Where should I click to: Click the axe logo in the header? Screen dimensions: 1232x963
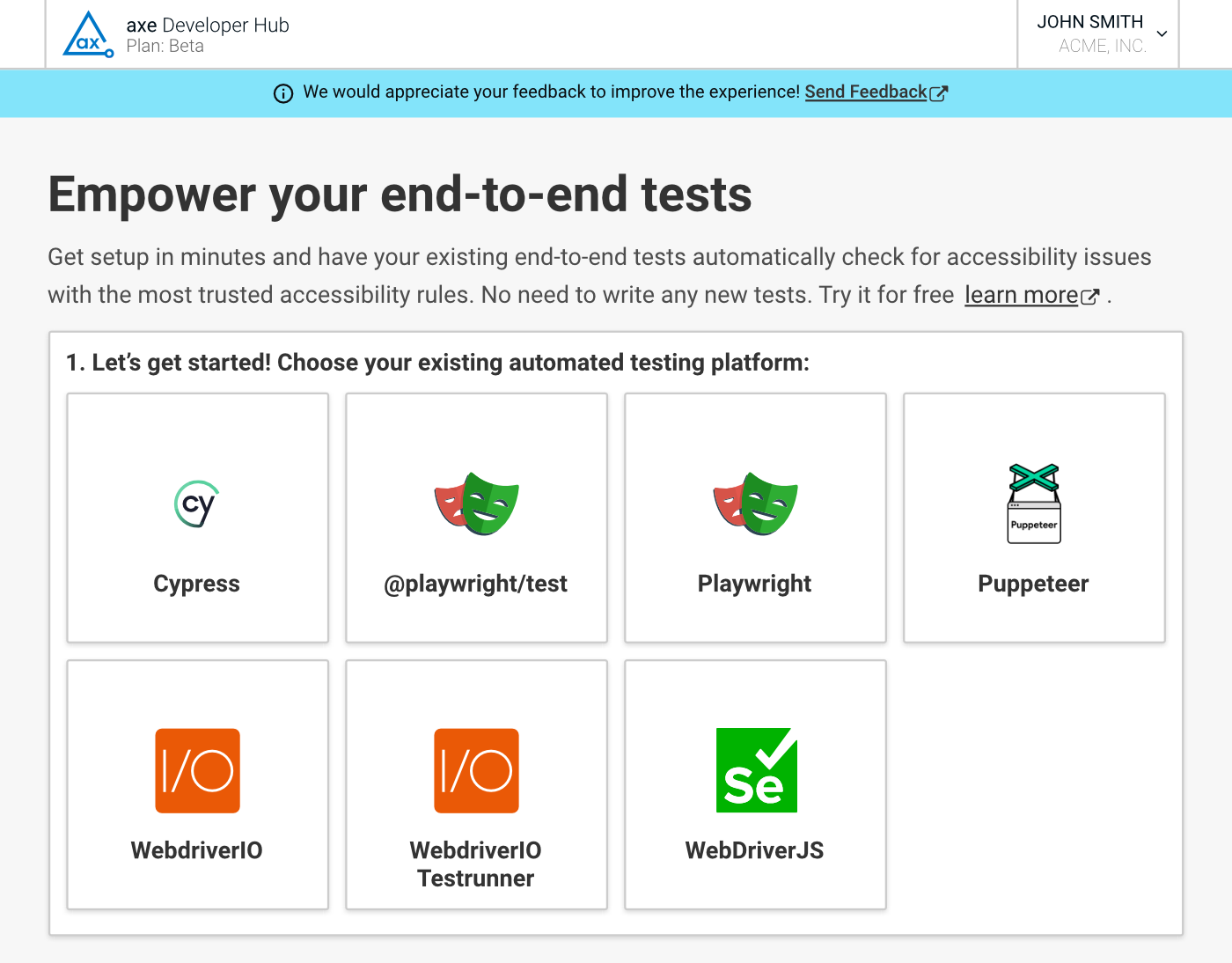click(x=87, y=35)
